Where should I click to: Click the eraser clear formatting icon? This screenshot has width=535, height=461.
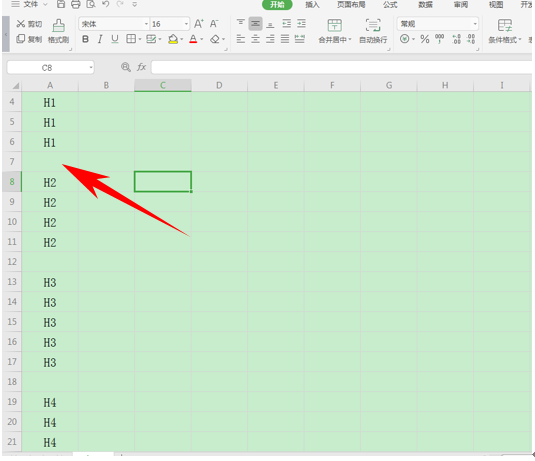click(215, 39)
